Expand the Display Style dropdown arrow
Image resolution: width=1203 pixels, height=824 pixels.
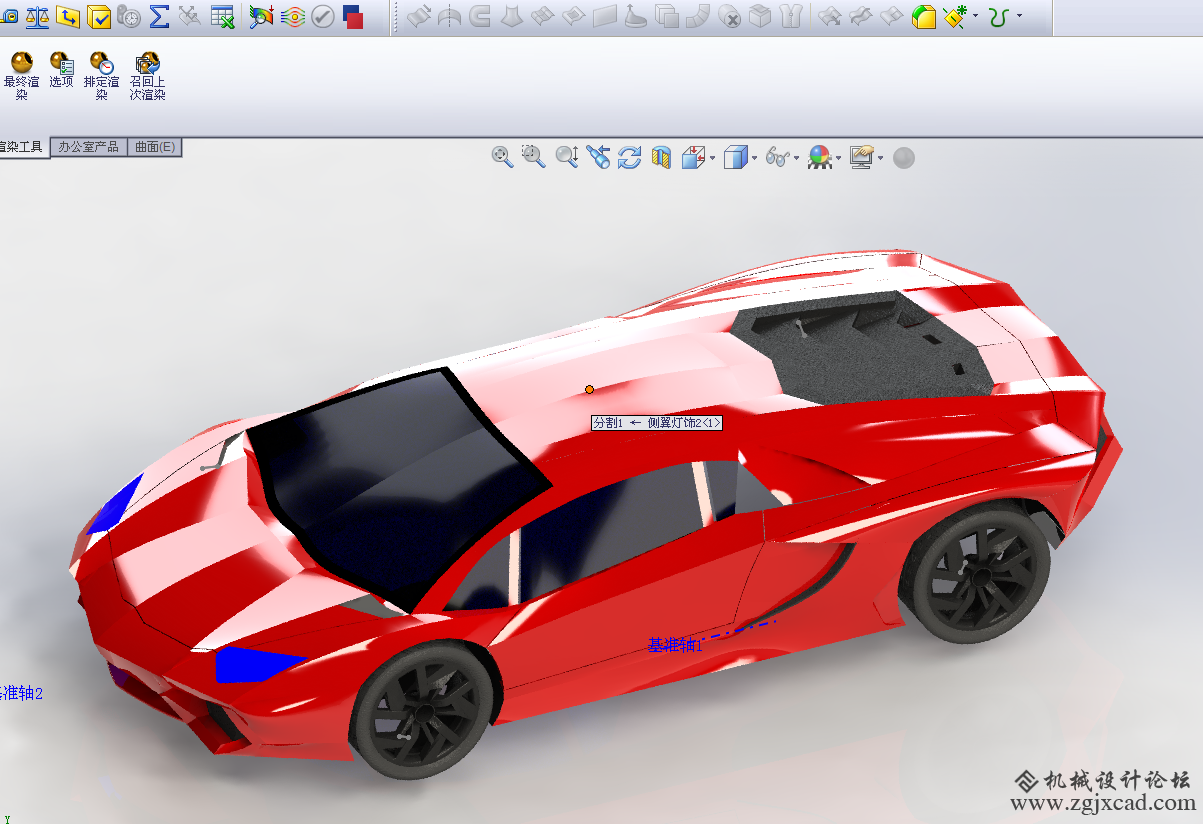pos(754,157)
